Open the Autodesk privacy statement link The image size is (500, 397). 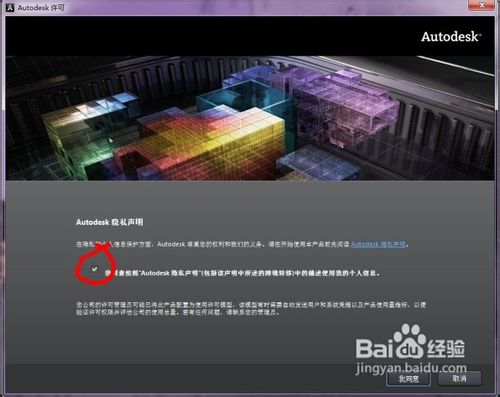[x=378, y=244]
